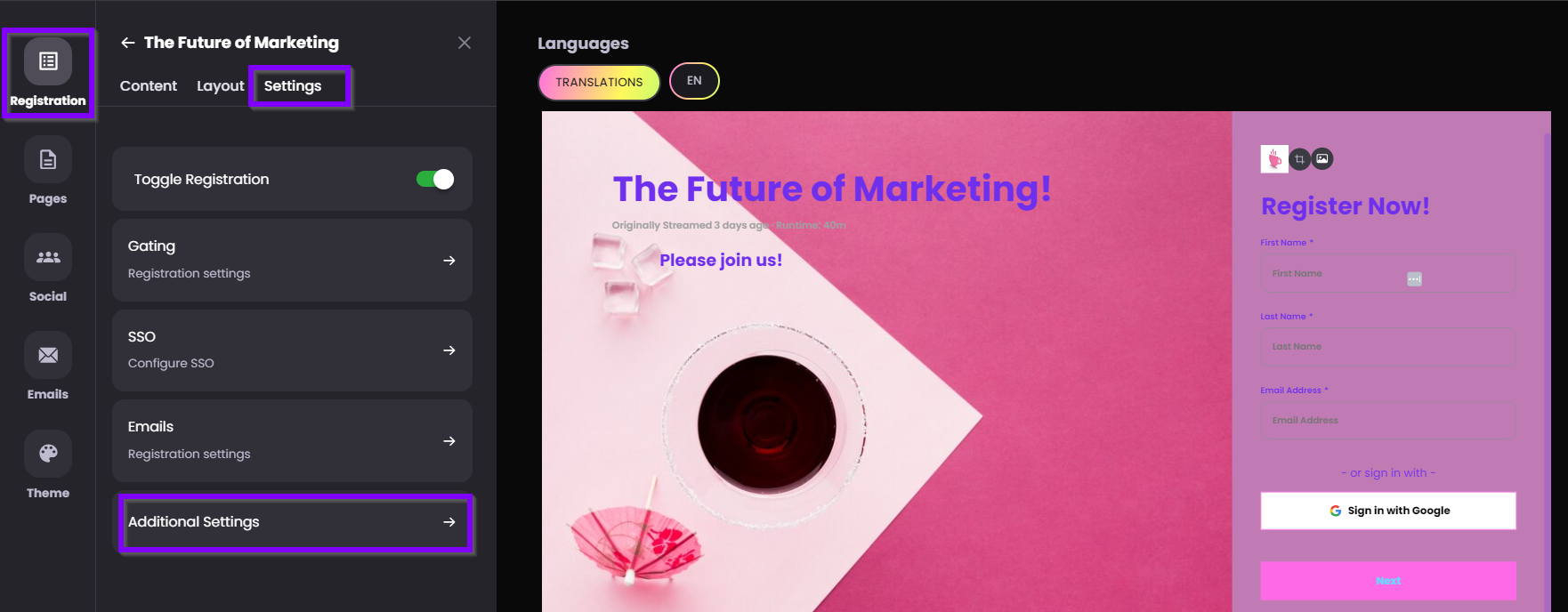Switch to the Layout tab
The width and height of the screenshot is (1568, 612).
coord(220,86)
